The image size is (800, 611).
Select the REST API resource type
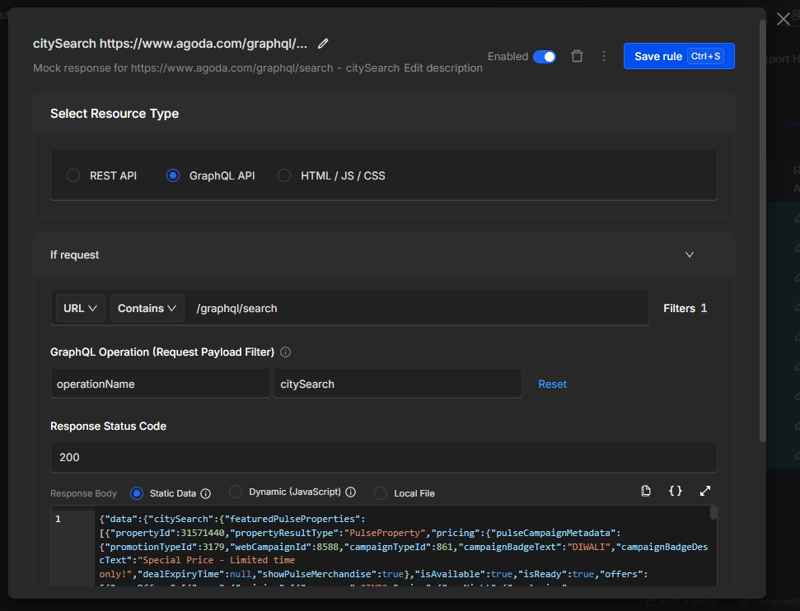click(74, 176)
